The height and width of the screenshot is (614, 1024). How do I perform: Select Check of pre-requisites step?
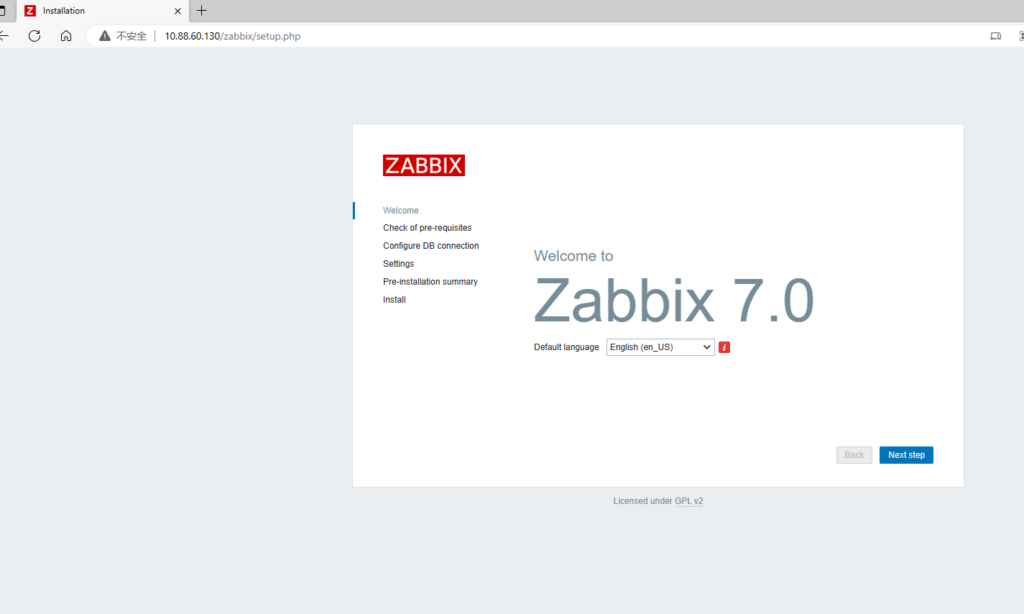click(427, 228)
